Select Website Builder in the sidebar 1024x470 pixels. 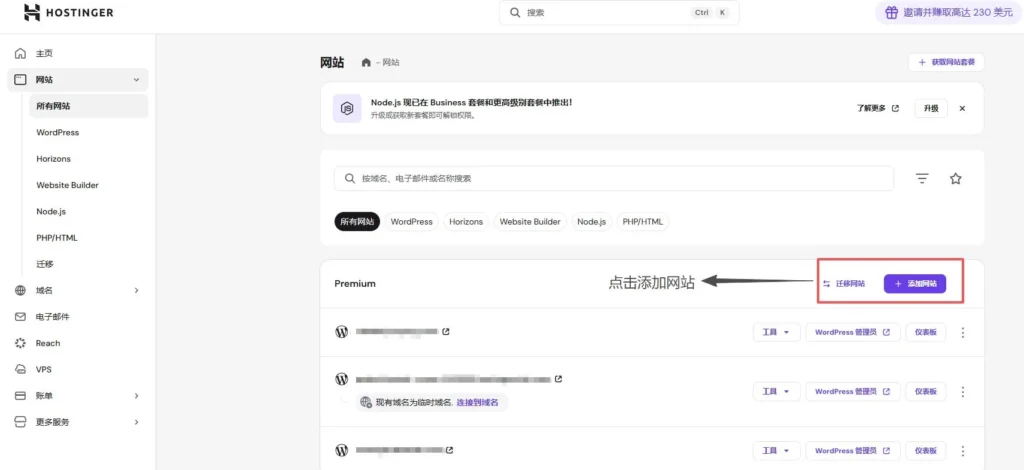click(67, 185)
